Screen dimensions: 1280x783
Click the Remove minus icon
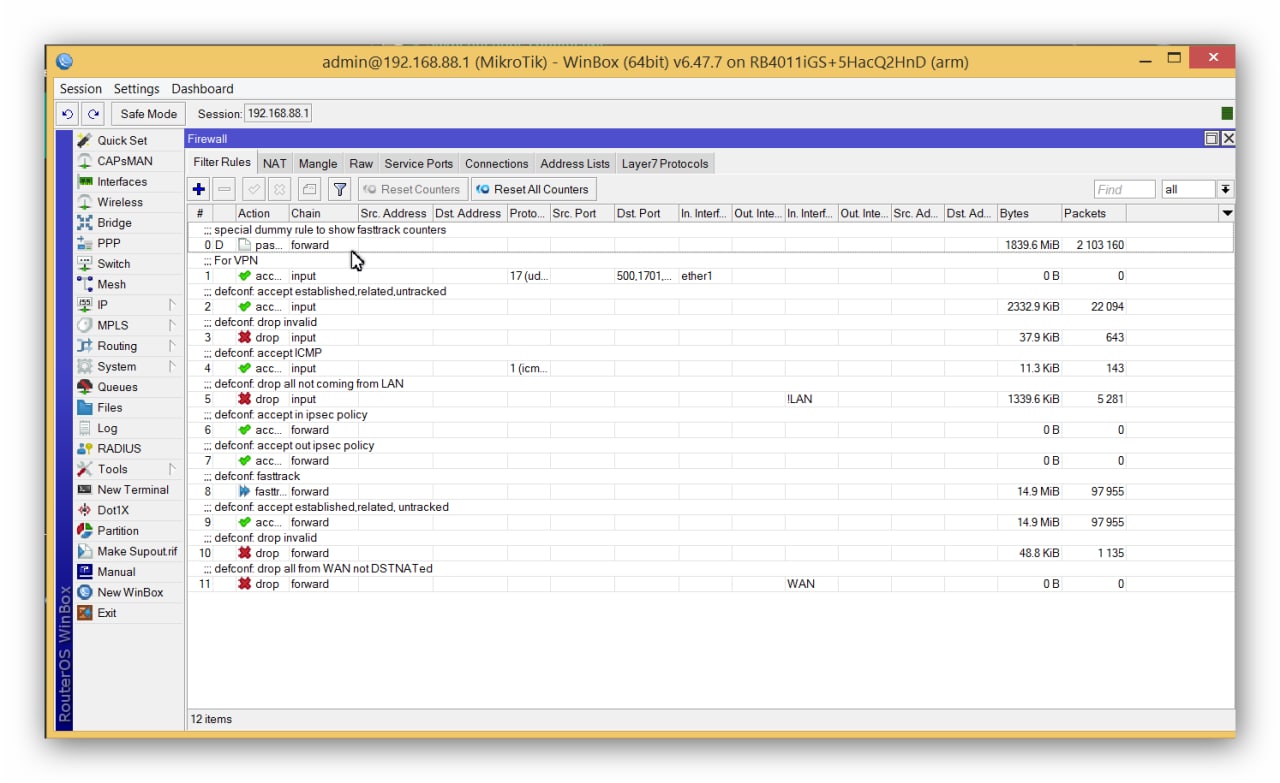click(x=225, y=189)
